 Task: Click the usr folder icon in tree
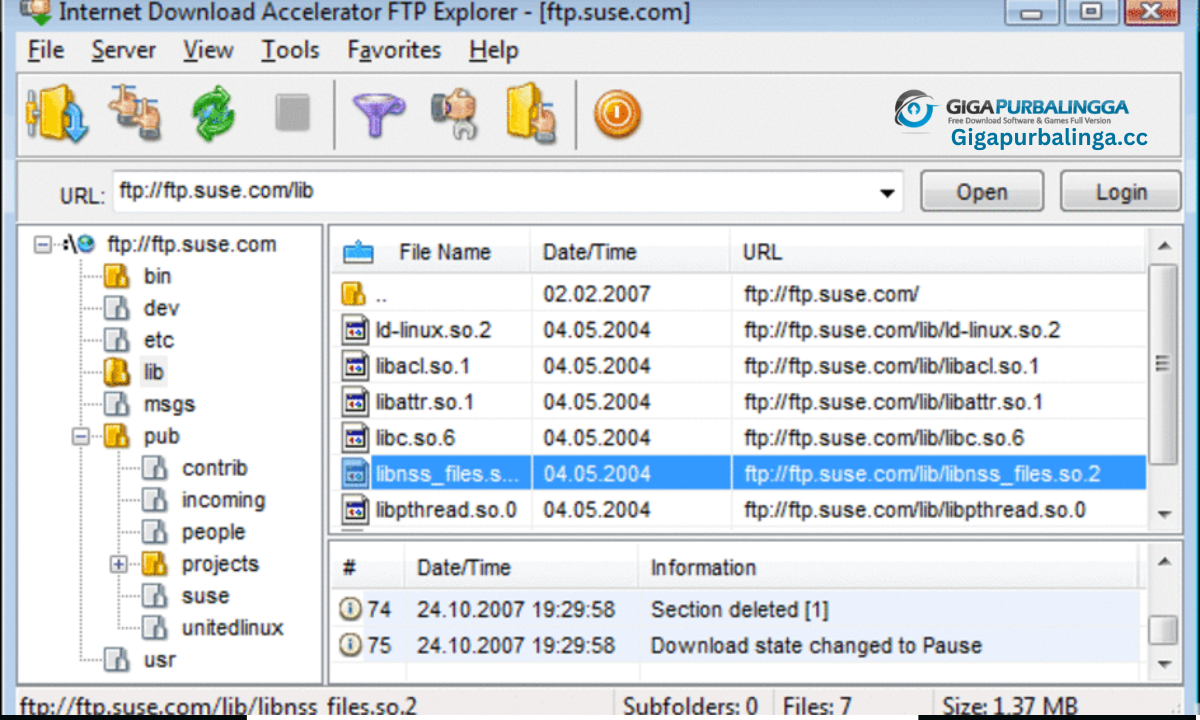point(118,660)
